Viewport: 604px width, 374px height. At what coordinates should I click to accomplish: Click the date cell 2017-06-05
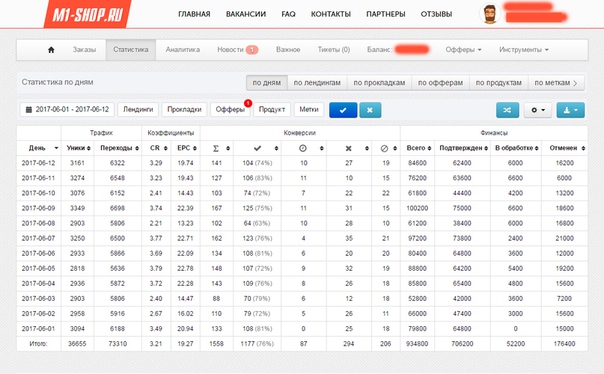[39, 268]
